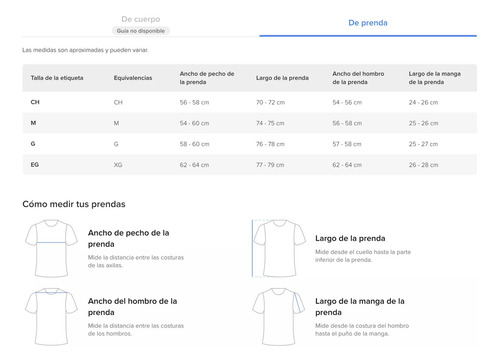Viewport: 500px width, 362px height.
Task: Select the bold M size label cell
Action: point(33,123)
